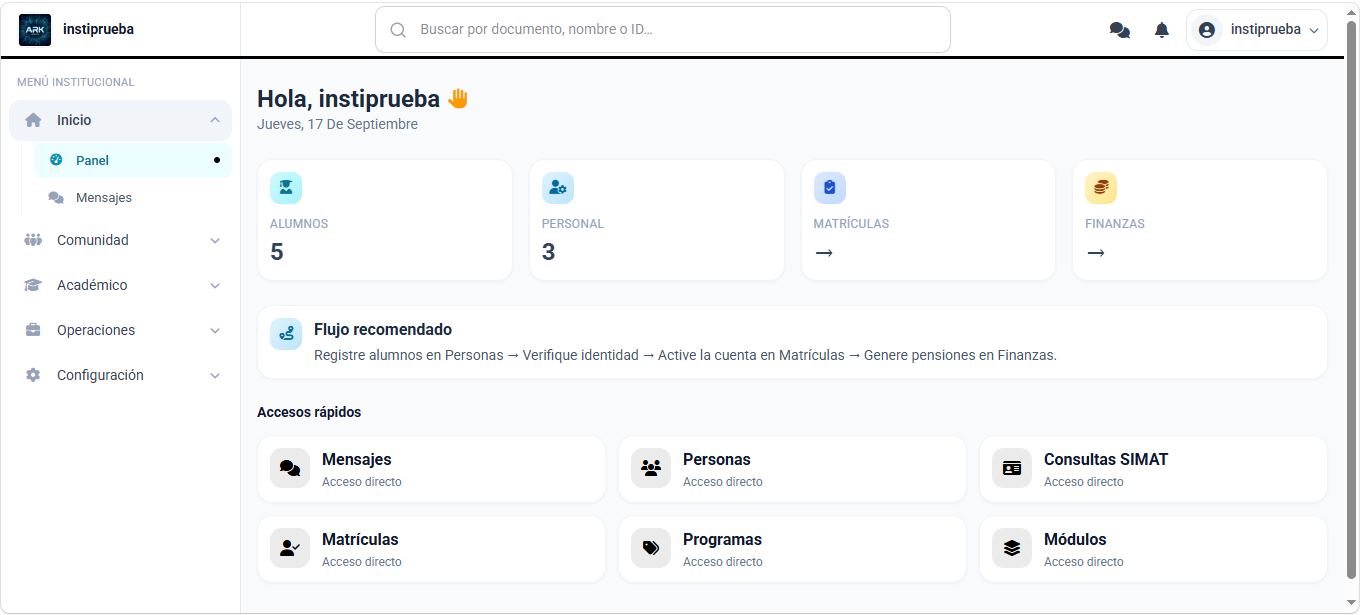Open the Consultas SIMAT quick access card
The width and height of the screenshot is (1361, 615).
click(1154, 469)
